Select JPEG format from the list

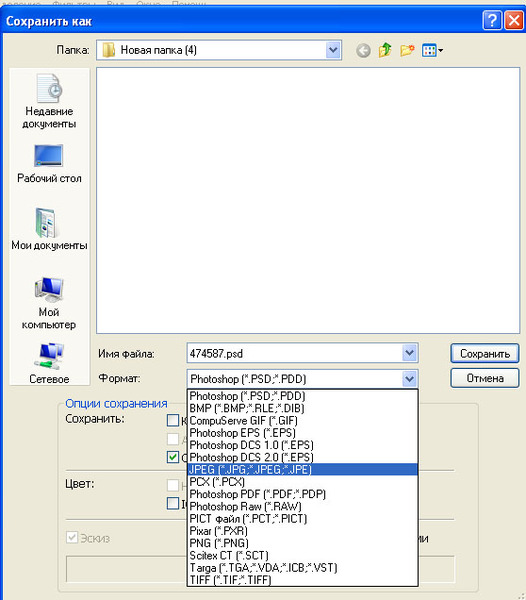302,470
